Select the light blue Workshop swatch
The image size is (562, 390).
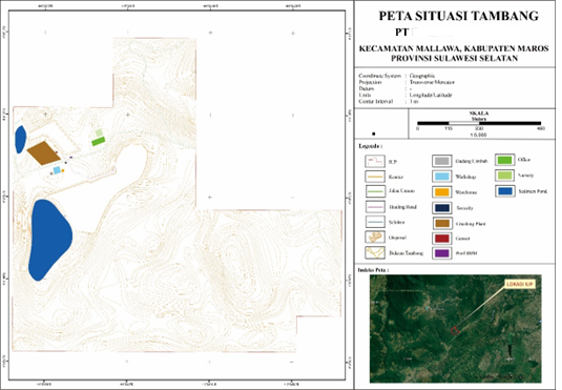[x=442, y=176]
